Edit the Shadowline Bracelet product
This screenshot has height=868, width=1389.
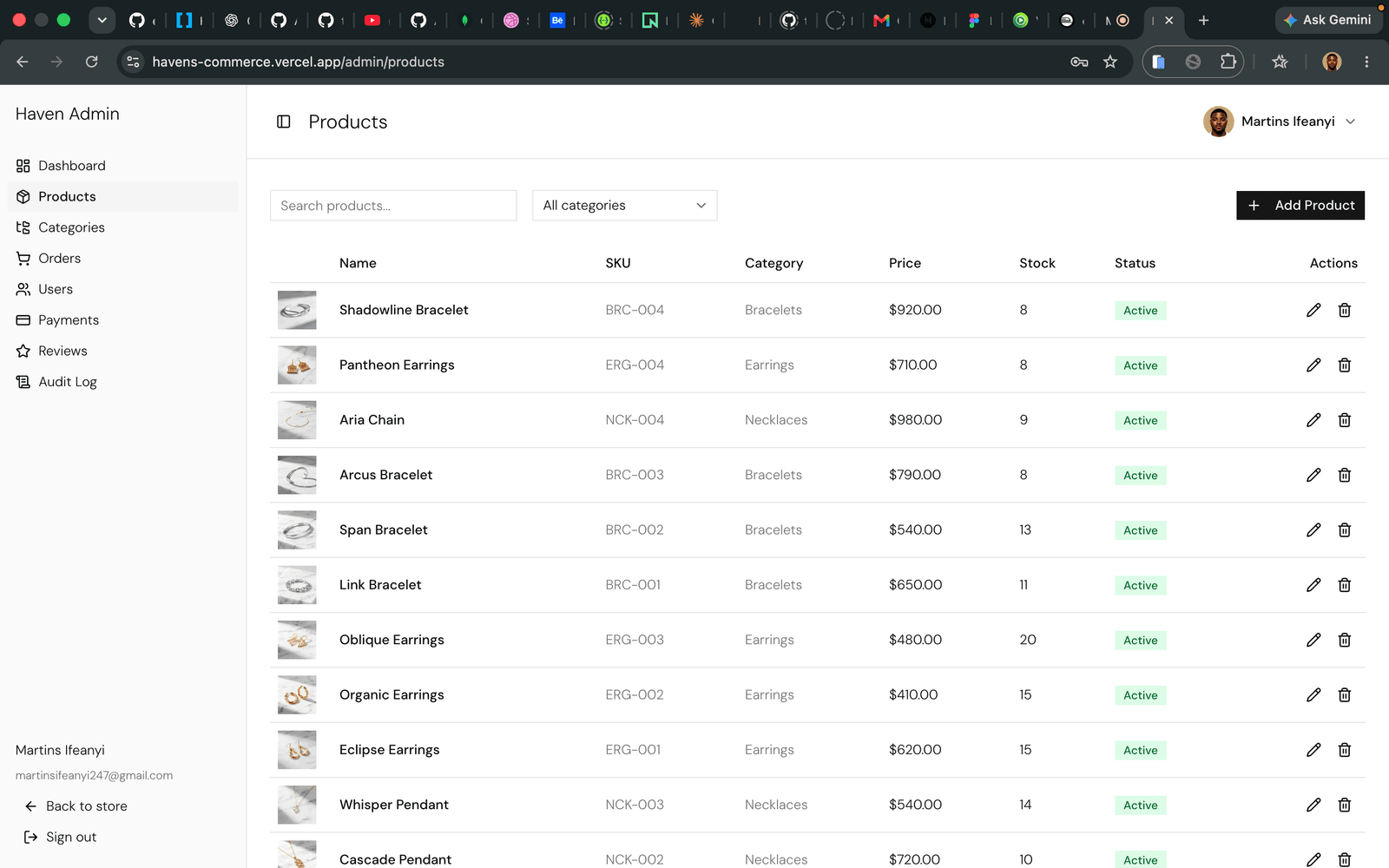click(x=1313, y=310)
